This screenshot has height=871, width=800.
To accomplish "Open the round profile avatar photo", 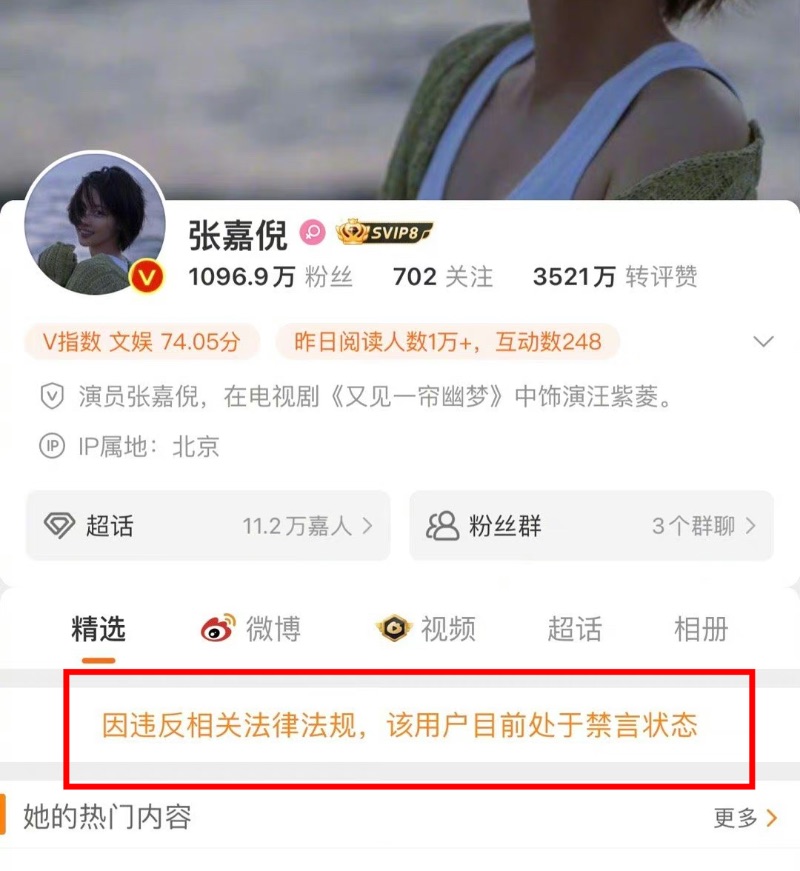I will [x=95, y=223].
